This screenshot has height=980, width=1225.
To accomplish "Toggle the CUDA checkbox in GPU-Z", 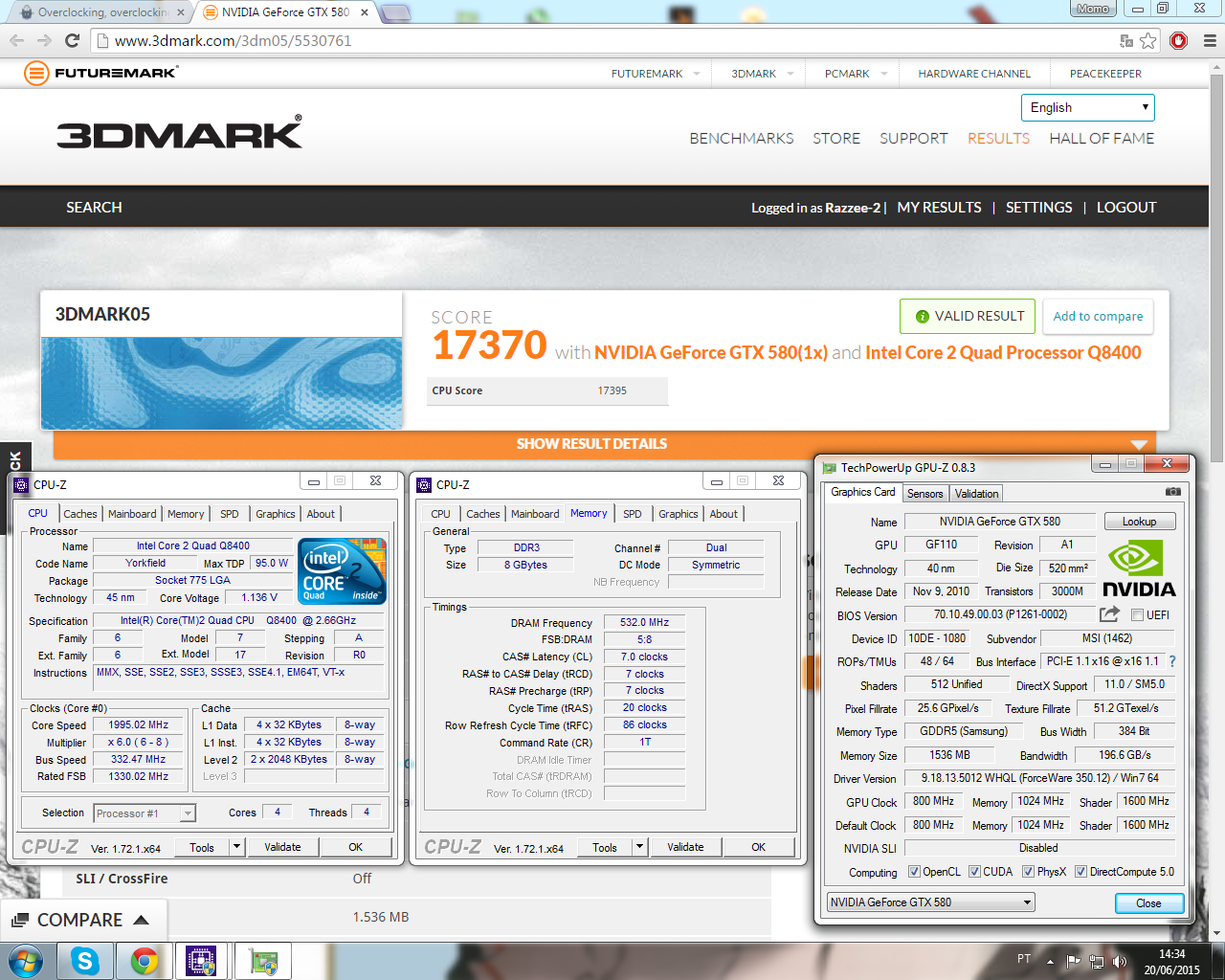I will 974,872.
